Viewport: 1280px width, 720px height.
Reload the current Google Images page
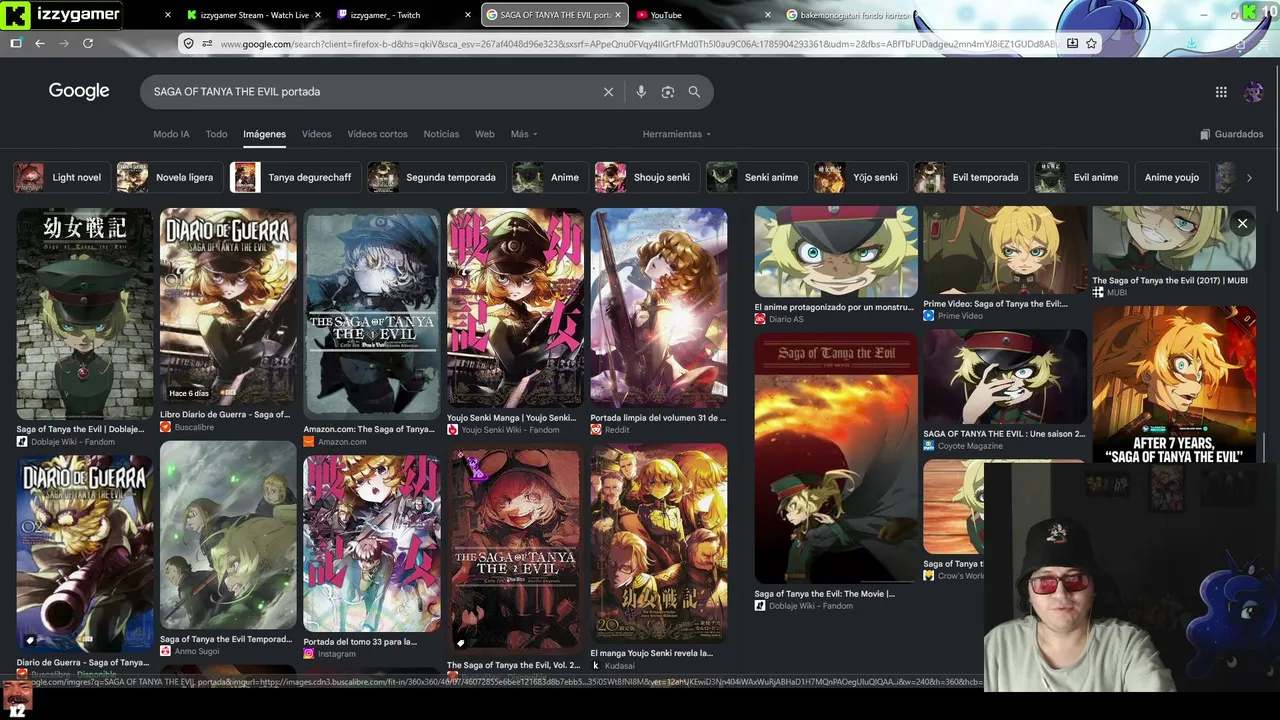pyautogui.click(x=88, y=43)
